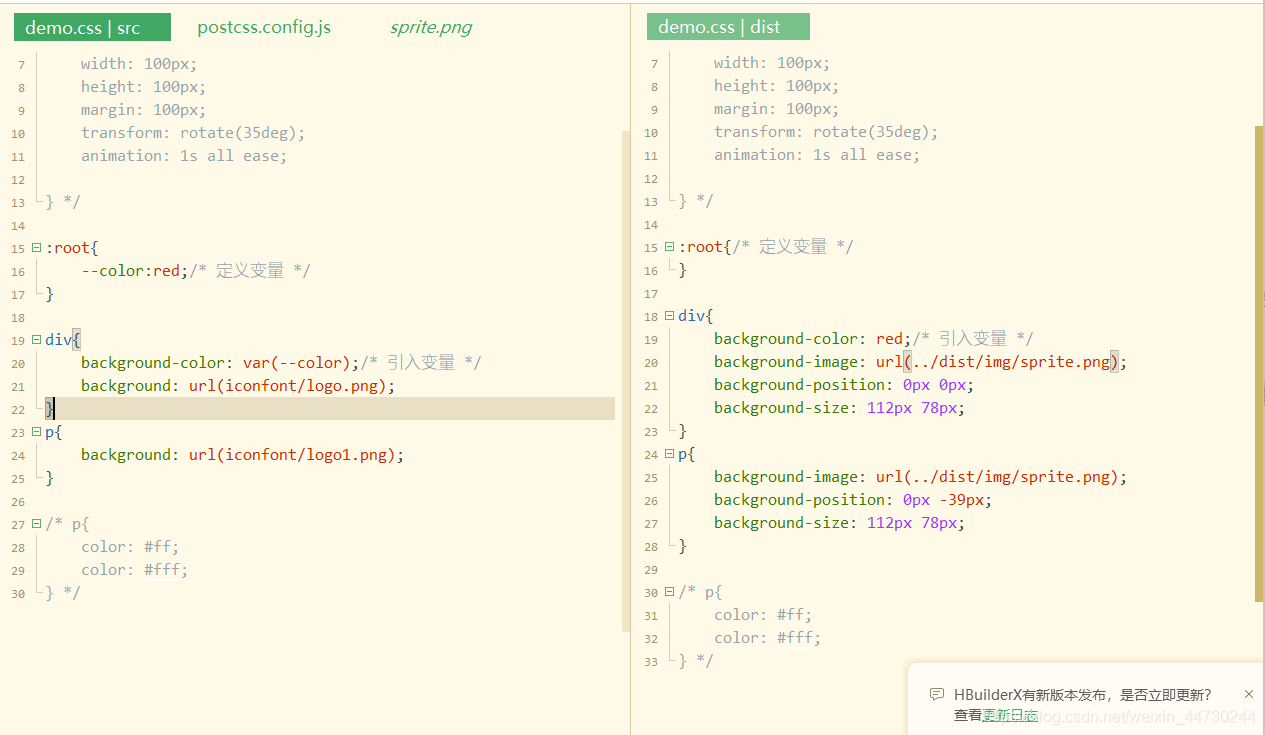Collapse the p block at dist line 24
The image size is (1265, 735).
pyautogui.click(x=669, y=454)
